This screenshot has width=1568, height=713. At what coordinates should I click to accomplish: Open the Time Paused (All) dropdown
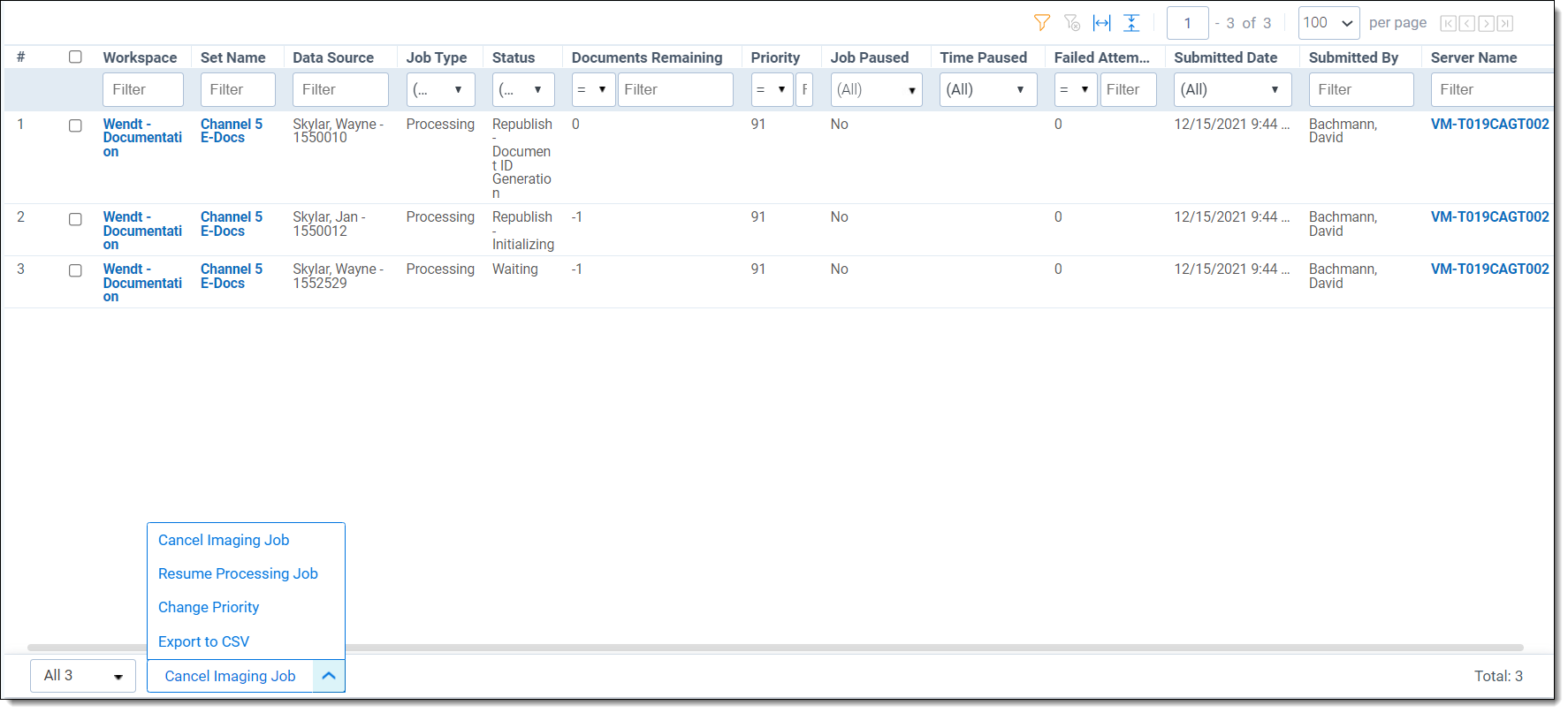pos(987,89)
